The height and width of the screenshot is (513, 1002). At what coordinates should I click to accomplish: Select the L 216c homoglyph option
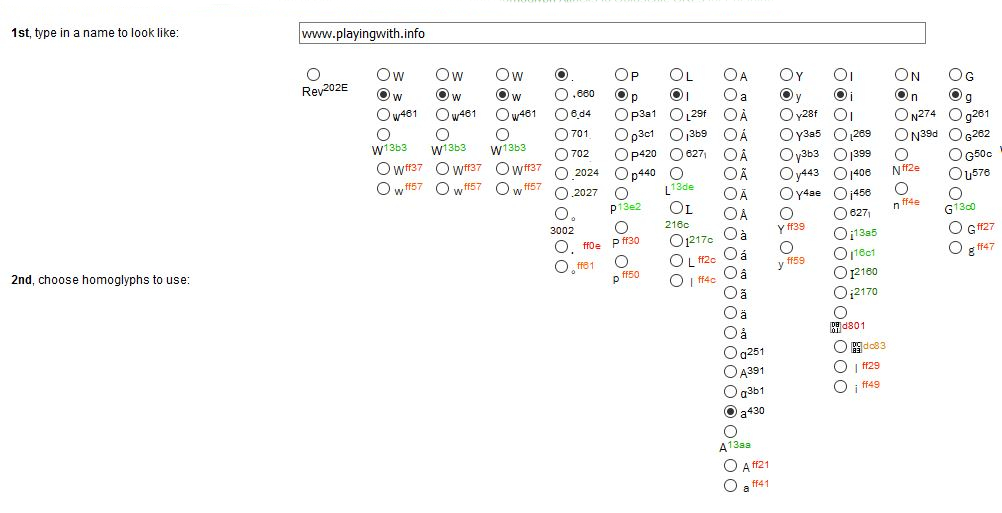tap(677, 207)
